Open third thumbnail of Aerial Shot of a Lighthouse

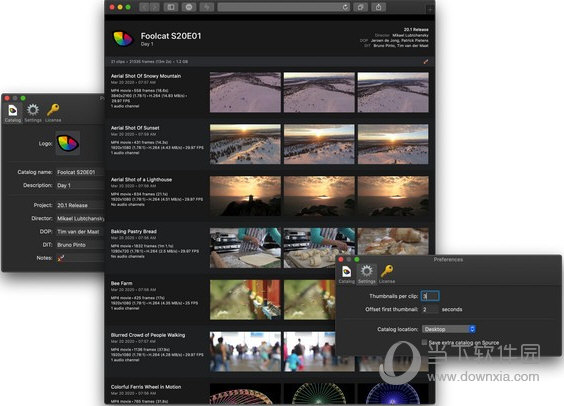point(393,196)
